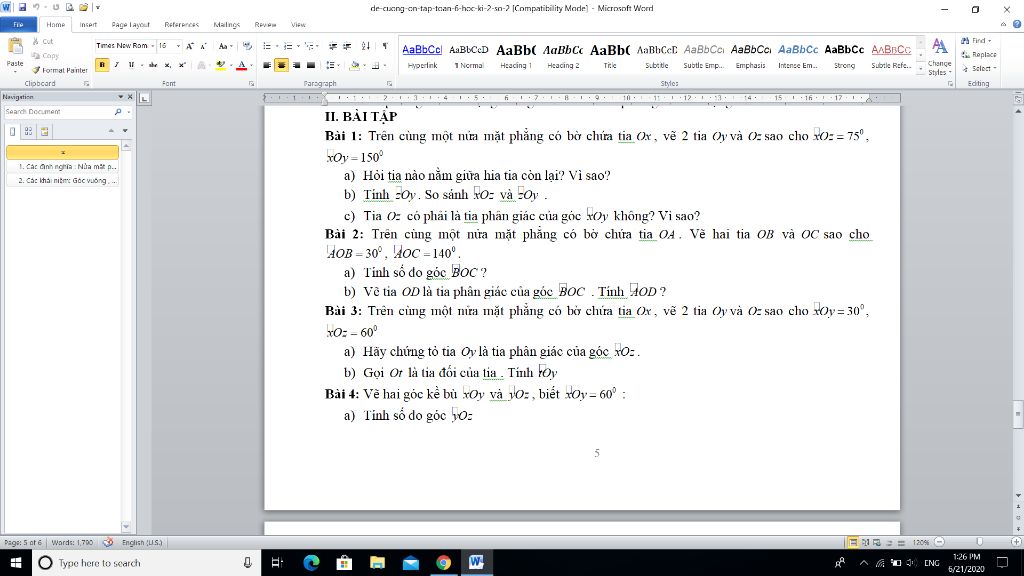Viewport: 1024px width, 576px height.
Task: Click the Increase Indent icon
Action: pyautogui.click(x=347, y=46)
